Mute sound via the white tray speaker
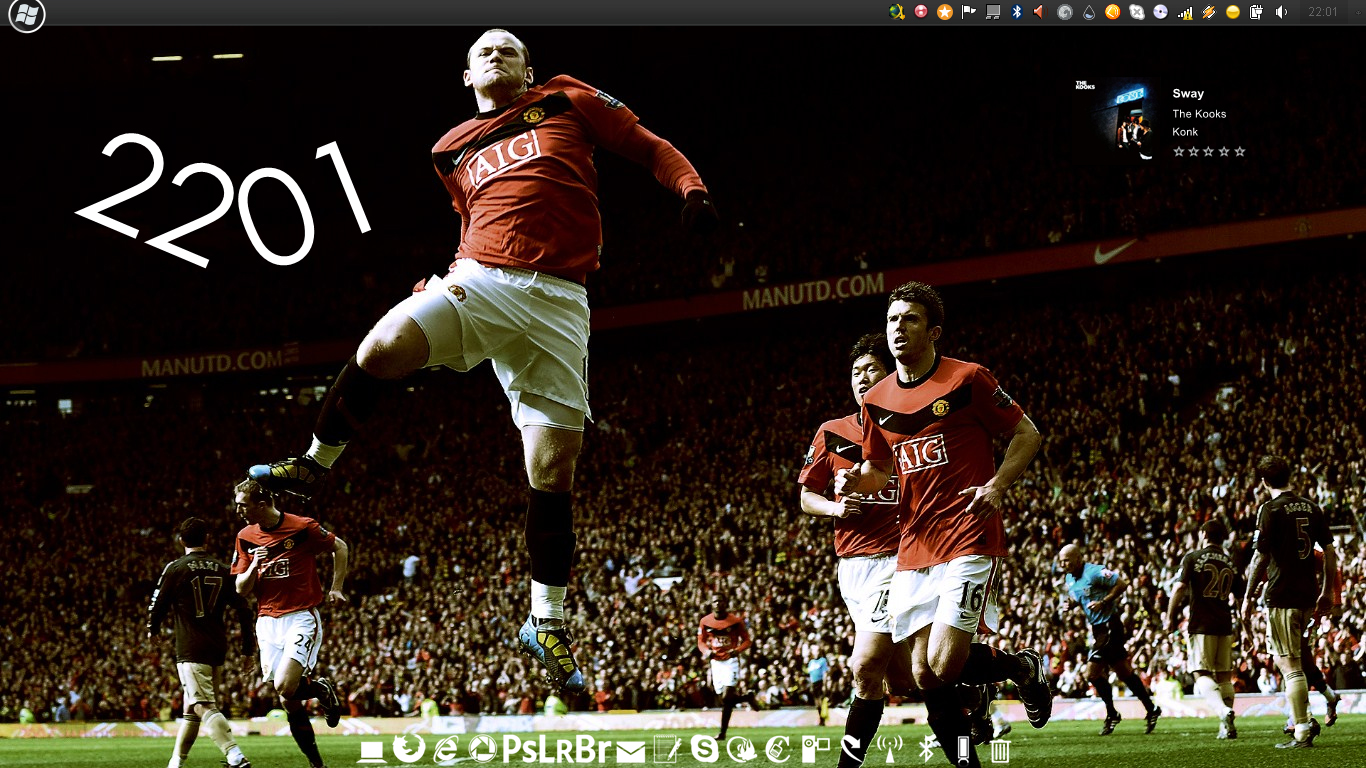This screenshot has width=1366, height=768. pyautogui.click(x=1281, y=12)
